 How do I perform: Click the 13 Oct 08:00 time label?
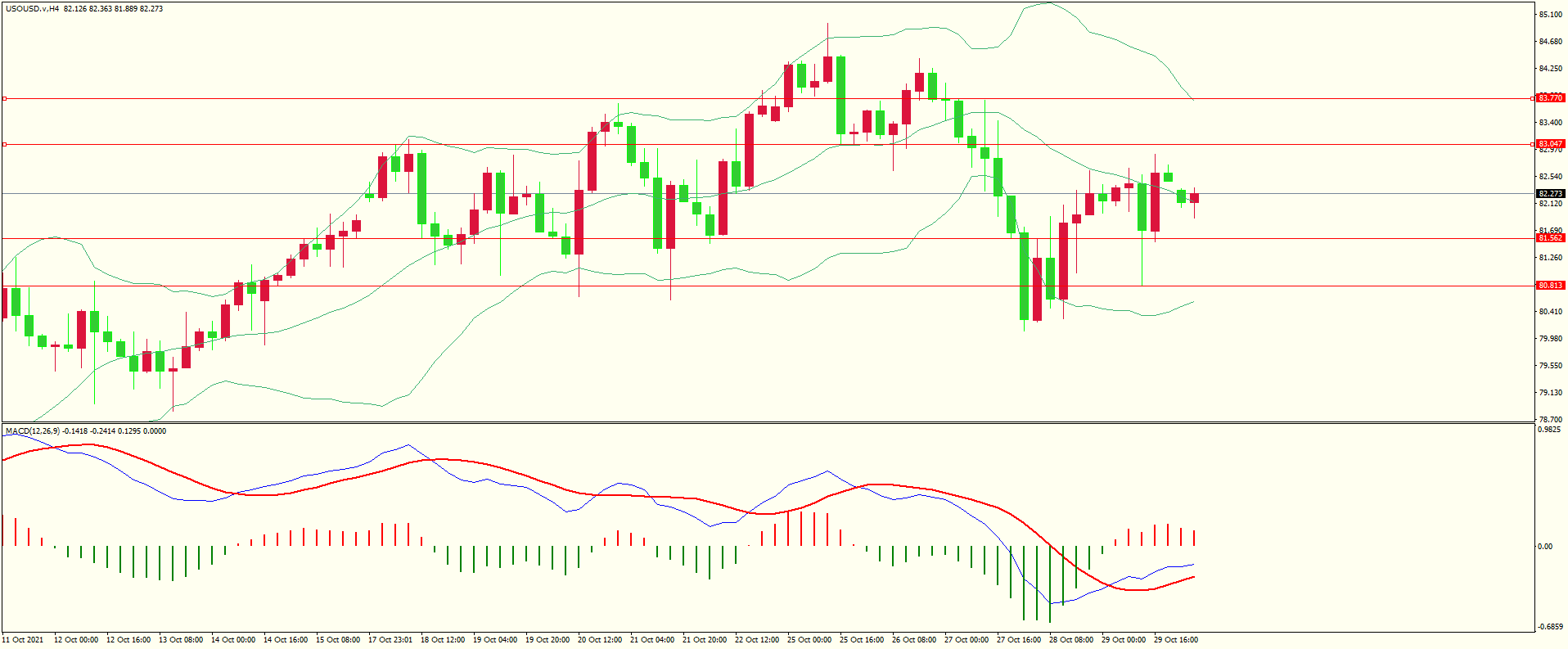point(181,640)
